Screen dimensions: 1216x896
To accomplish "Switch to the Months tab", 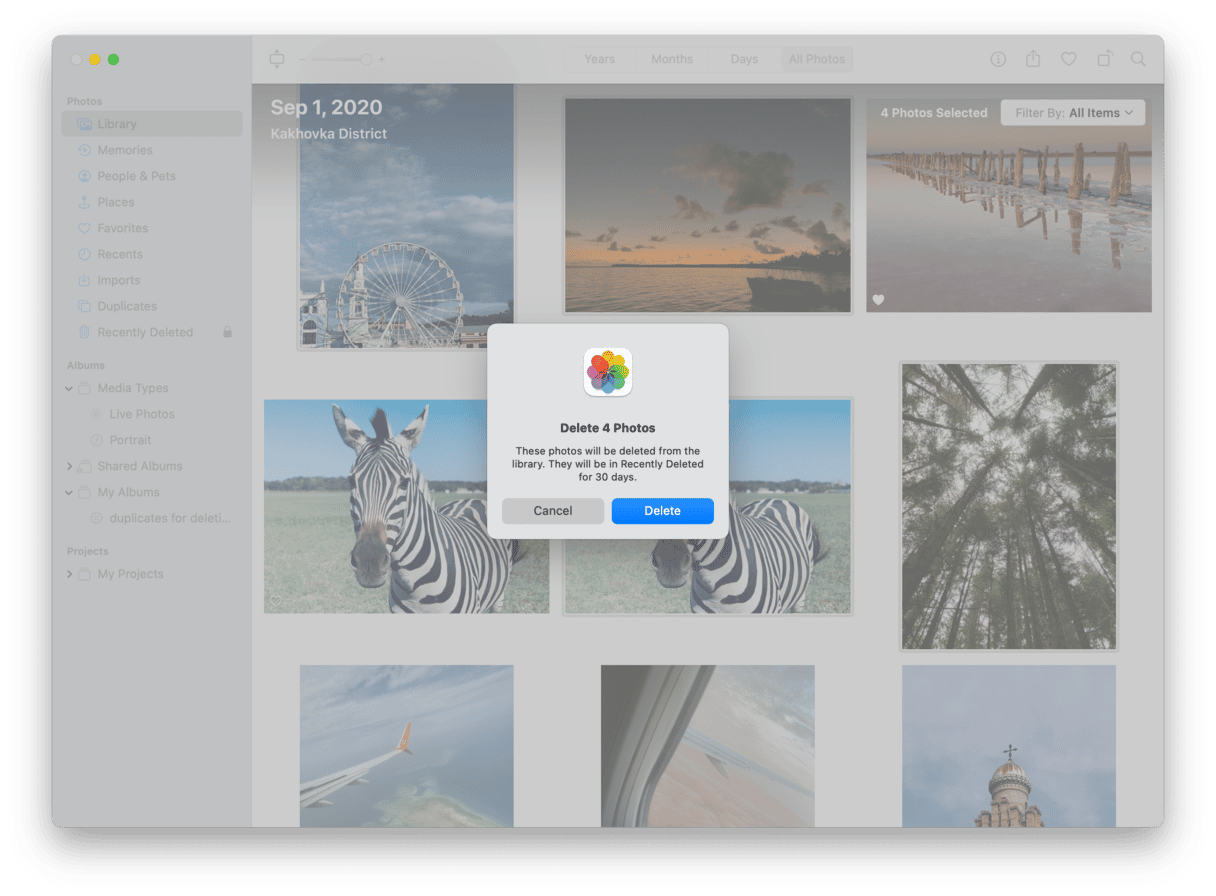I will click(671, 59).
